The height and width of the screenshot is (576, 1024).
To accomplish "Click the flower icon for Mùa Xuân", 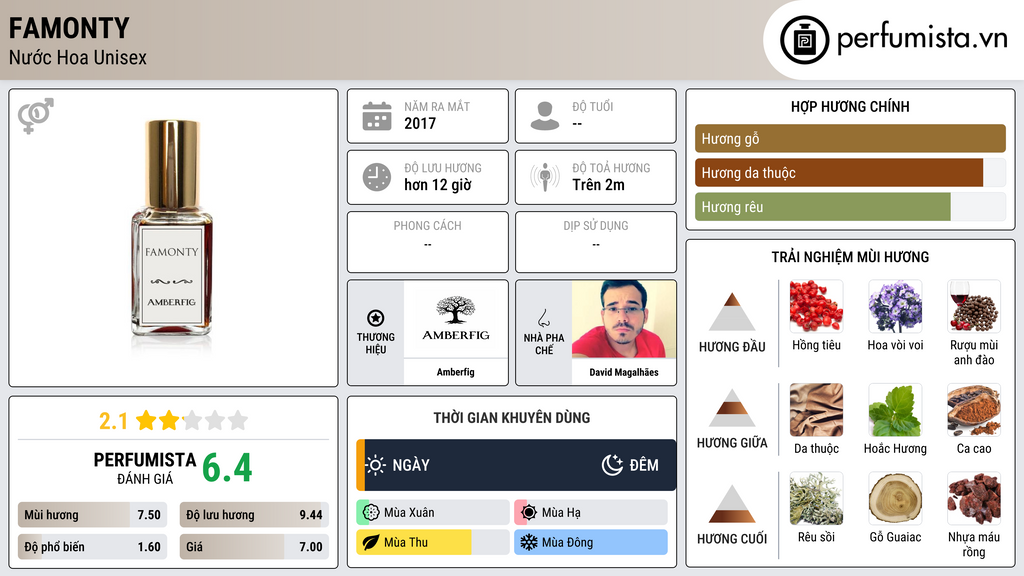I will (x=371, y=513).
